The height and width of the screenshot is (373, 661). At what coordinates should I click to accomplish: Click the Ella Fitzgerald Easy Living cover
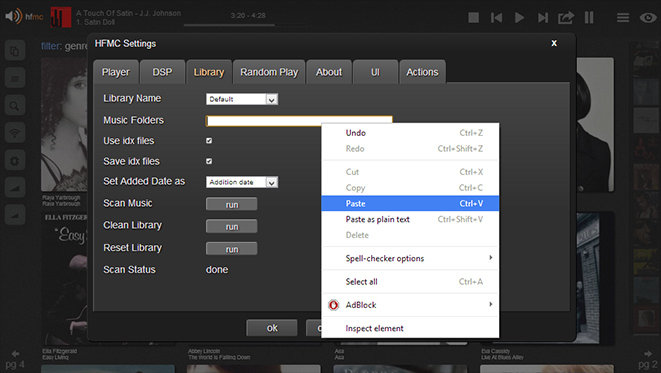[64, 278]
